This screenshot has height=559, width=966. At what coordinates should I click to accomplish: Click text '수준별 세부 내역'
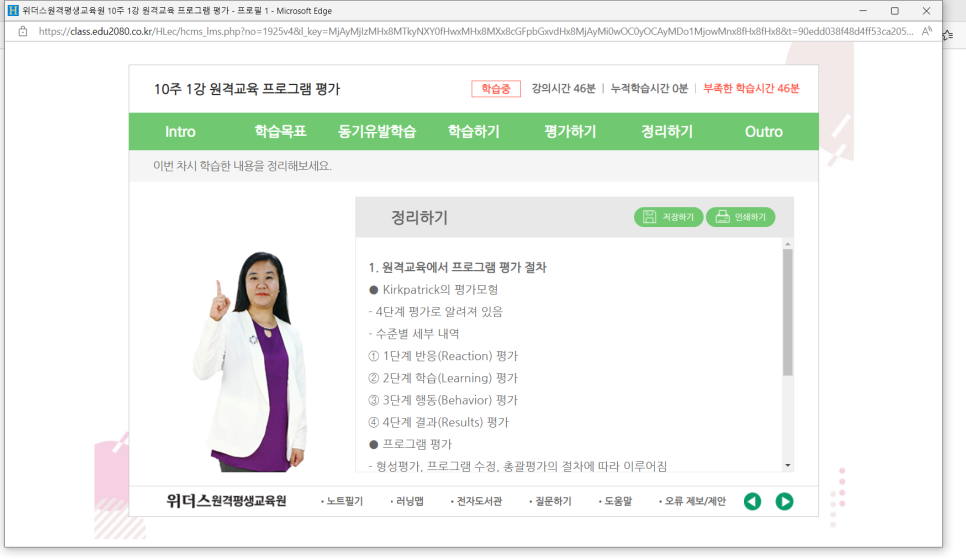point(417,334)
